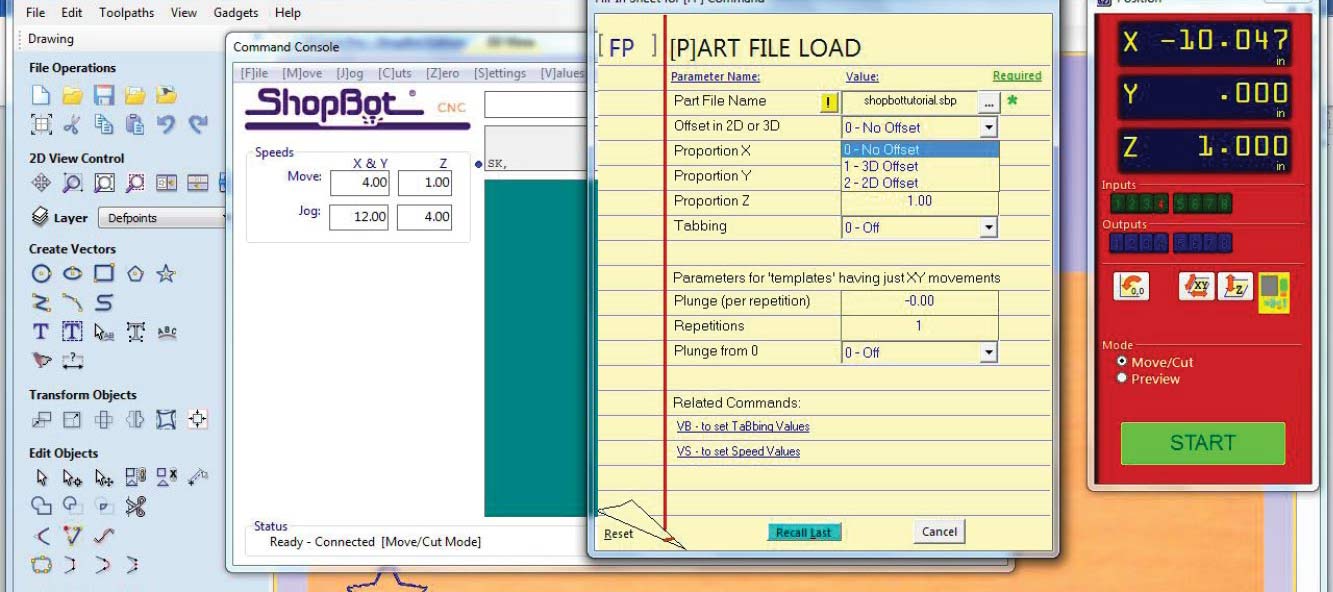This screenshot has width=1333, height=592.
Task: Click the Z move icon in Position window
Action: click(x=1234, y=287)
